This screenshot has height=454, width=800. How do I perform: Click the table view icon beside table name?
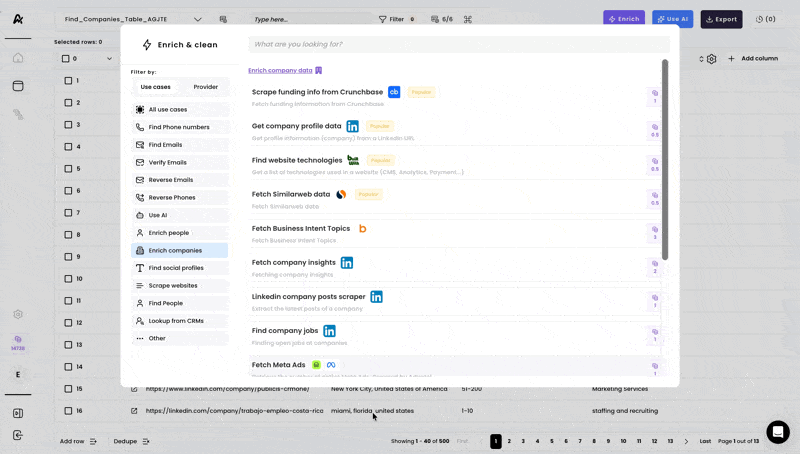click(x=223, y=19)
